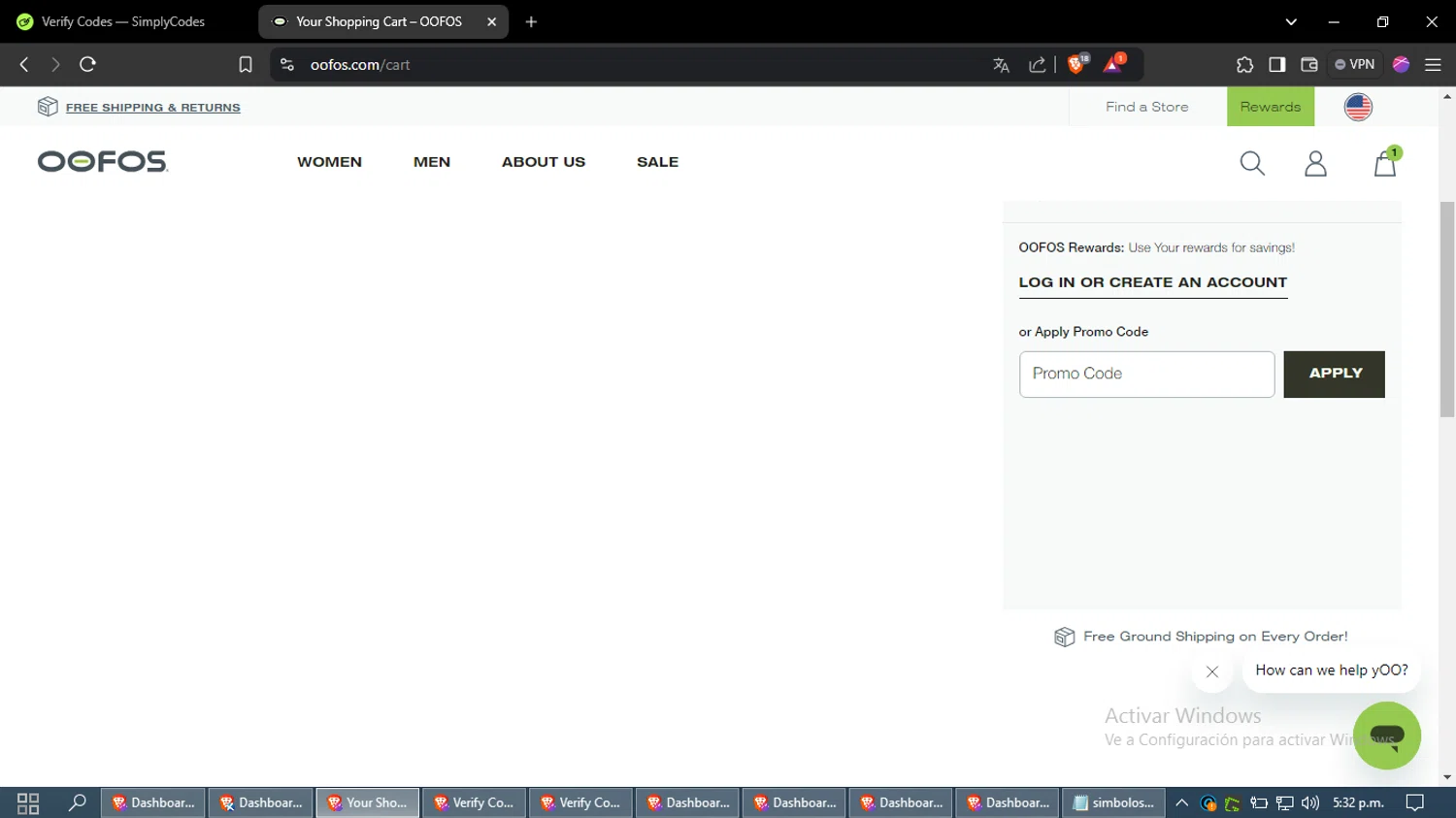Open the Brave Shields lion icon
Image resolution: width=1456 pixels, height=818 pixels.
(x=1077, y=64)
